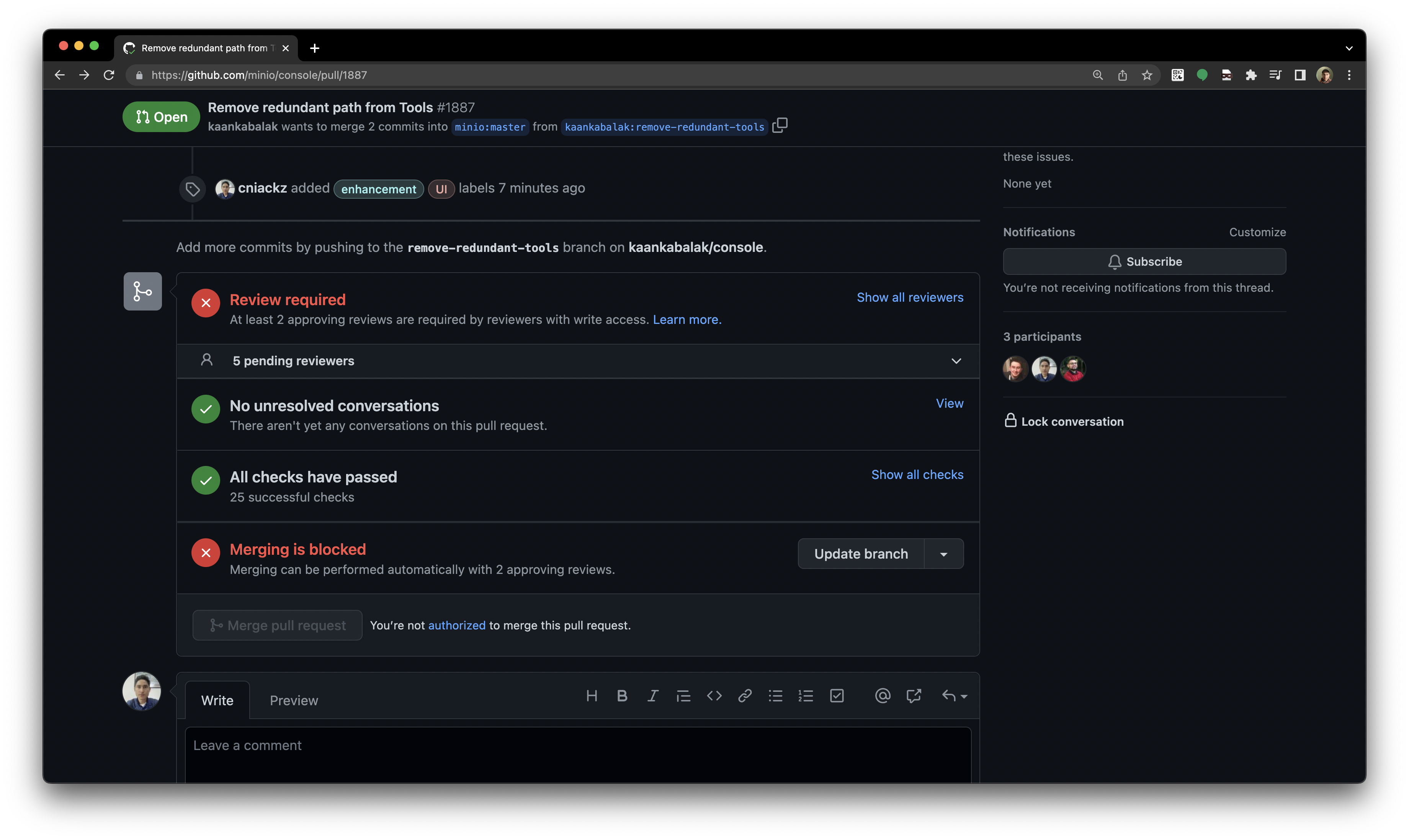Expand the 5 pending reviewers section
The image size is (1409, 840).
pyautogui.click(x=956, y=361)
